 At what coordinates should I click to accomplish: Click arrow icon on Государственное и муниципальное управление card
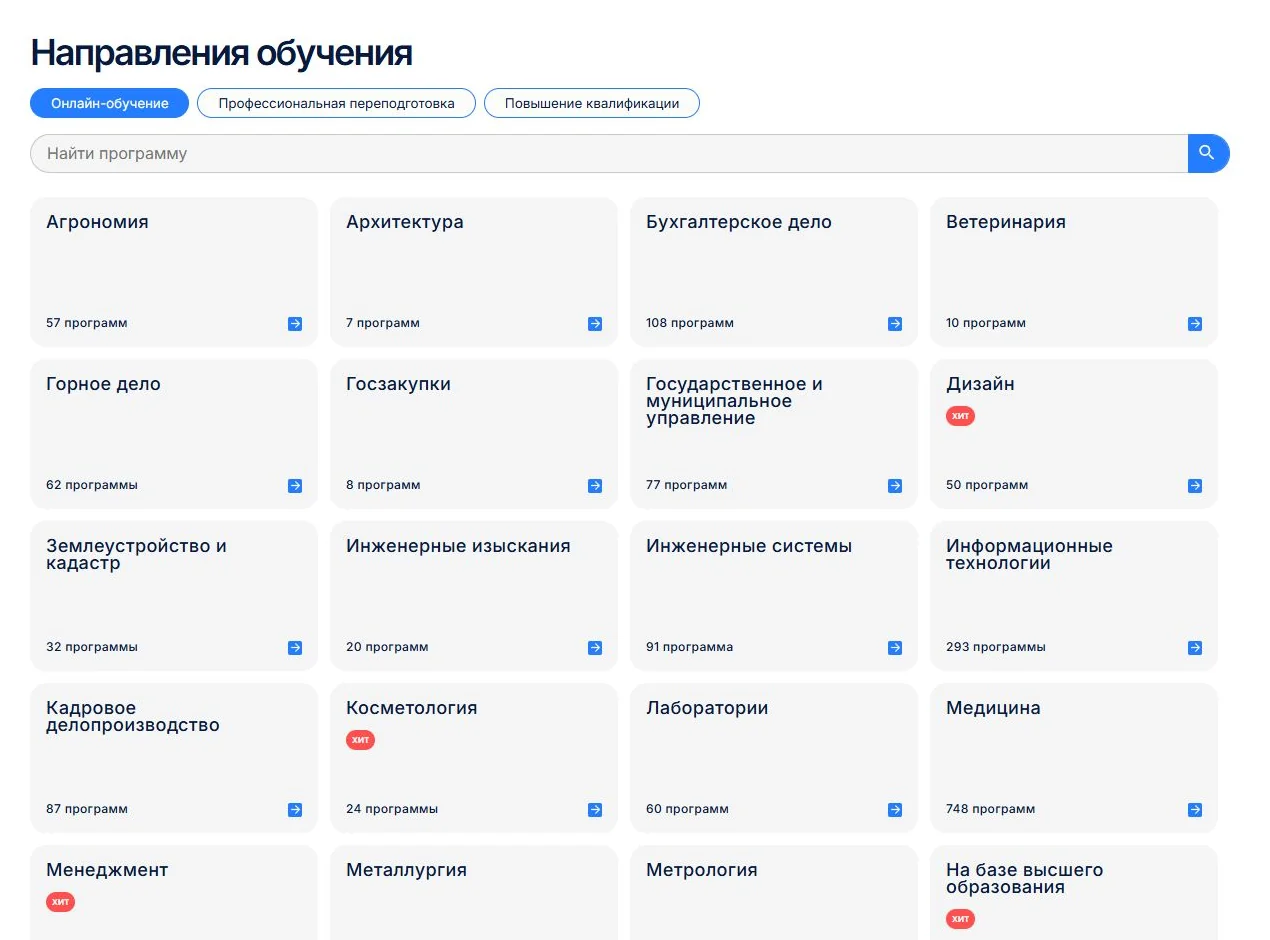click(895, 486)
